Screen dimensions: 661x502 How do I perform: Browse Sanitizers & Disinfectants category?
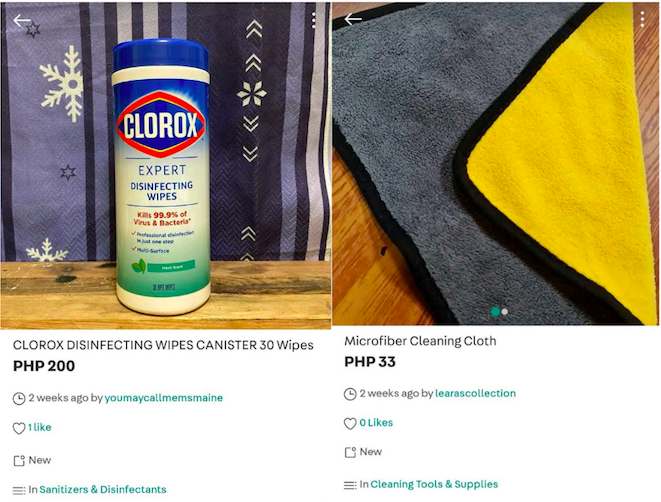[x=103, y=489]
